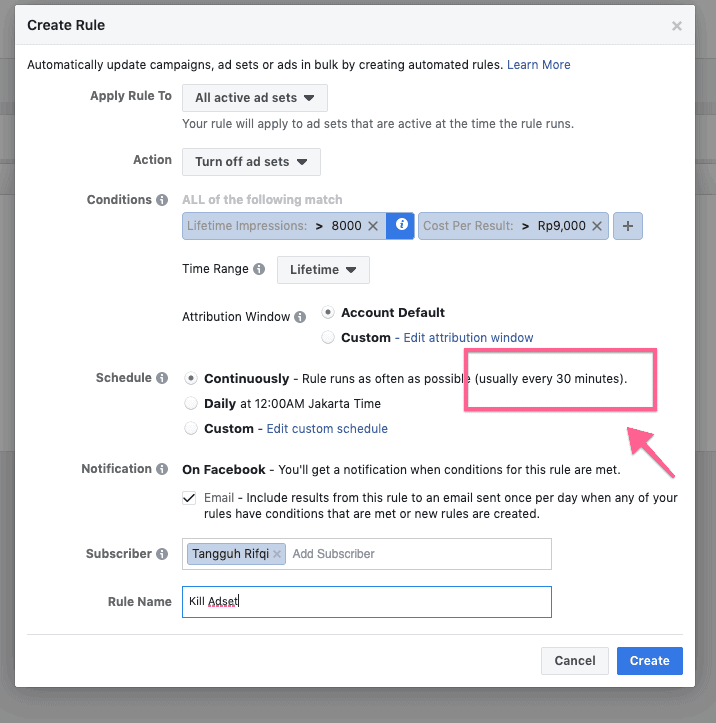Click the Create button
This screenshot has width=716, height=723.
(x=650, y=661)
